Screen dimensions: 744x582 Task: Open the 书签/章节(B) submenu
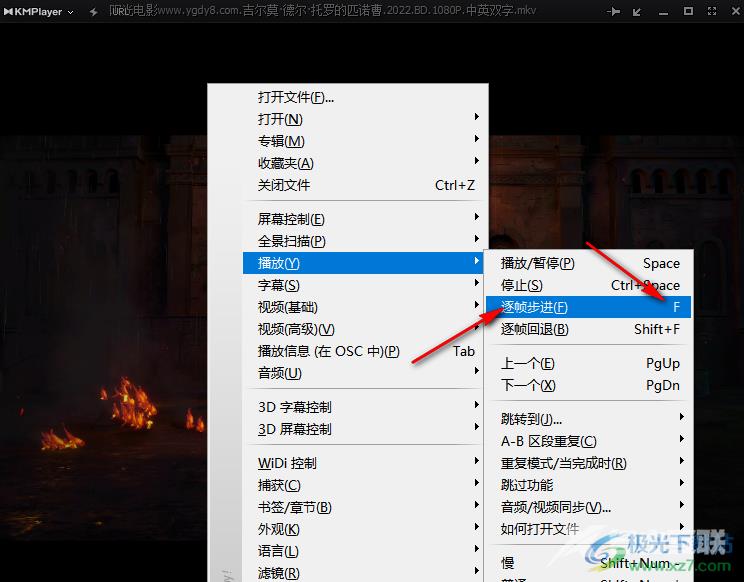tap(365, 507)
